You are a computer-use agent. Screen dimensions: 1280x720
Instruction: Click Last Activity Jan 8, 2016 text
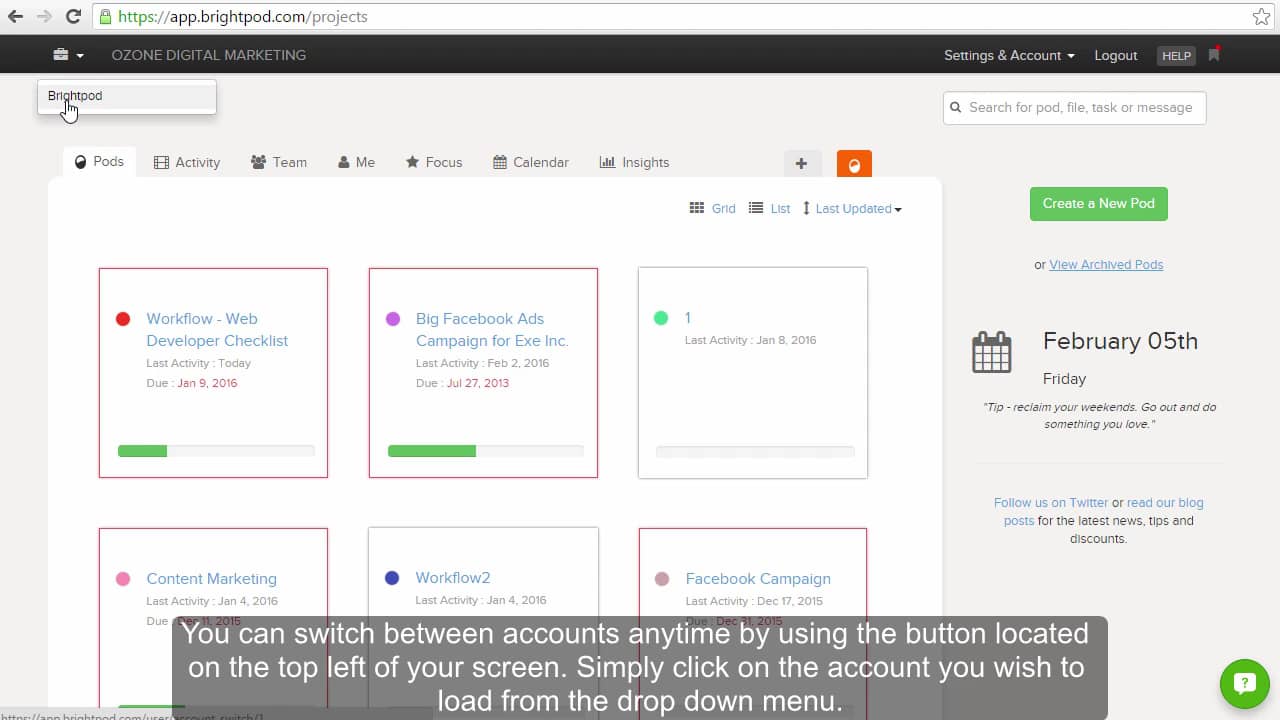tap(750, 340)
